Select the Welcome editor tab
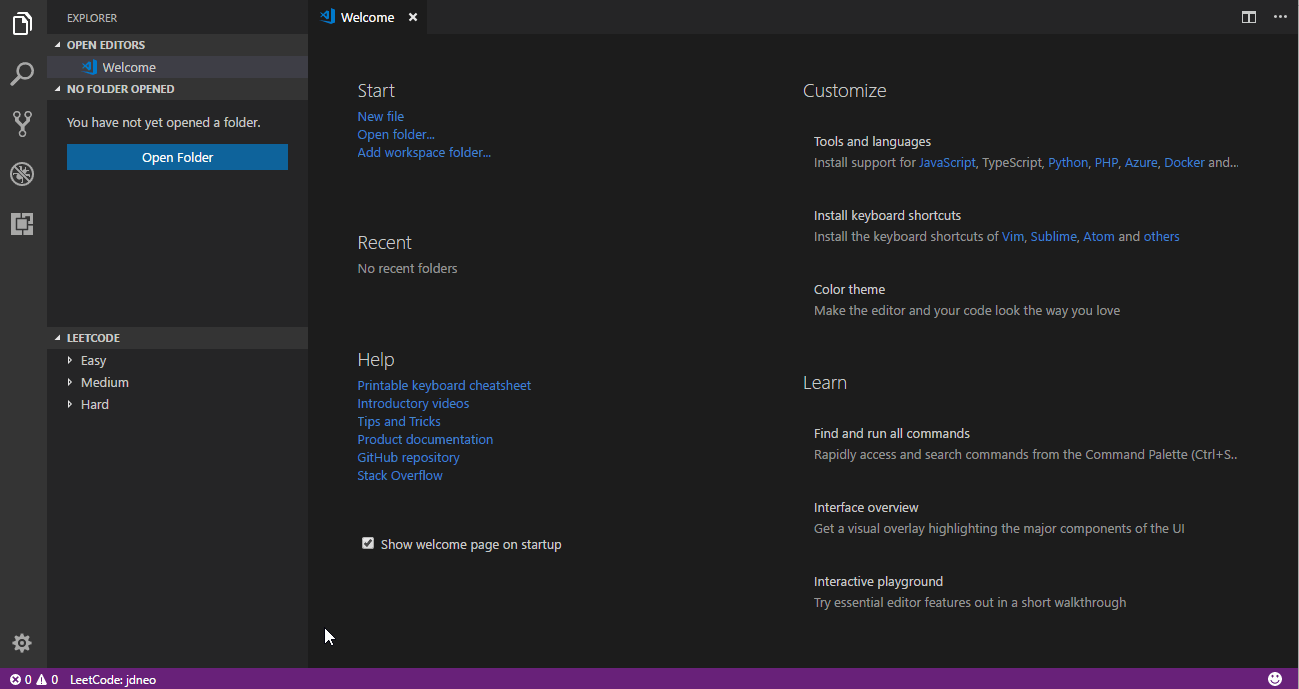 [x=366, y=17]
